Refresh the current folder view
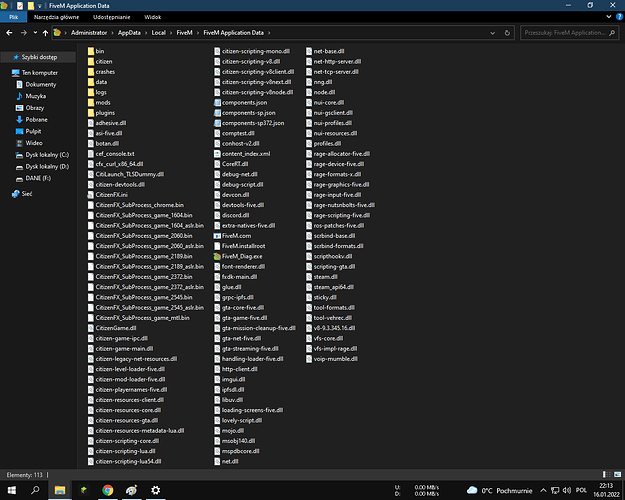625x500 pixels. pyautogui.click(x=507, y=33)
